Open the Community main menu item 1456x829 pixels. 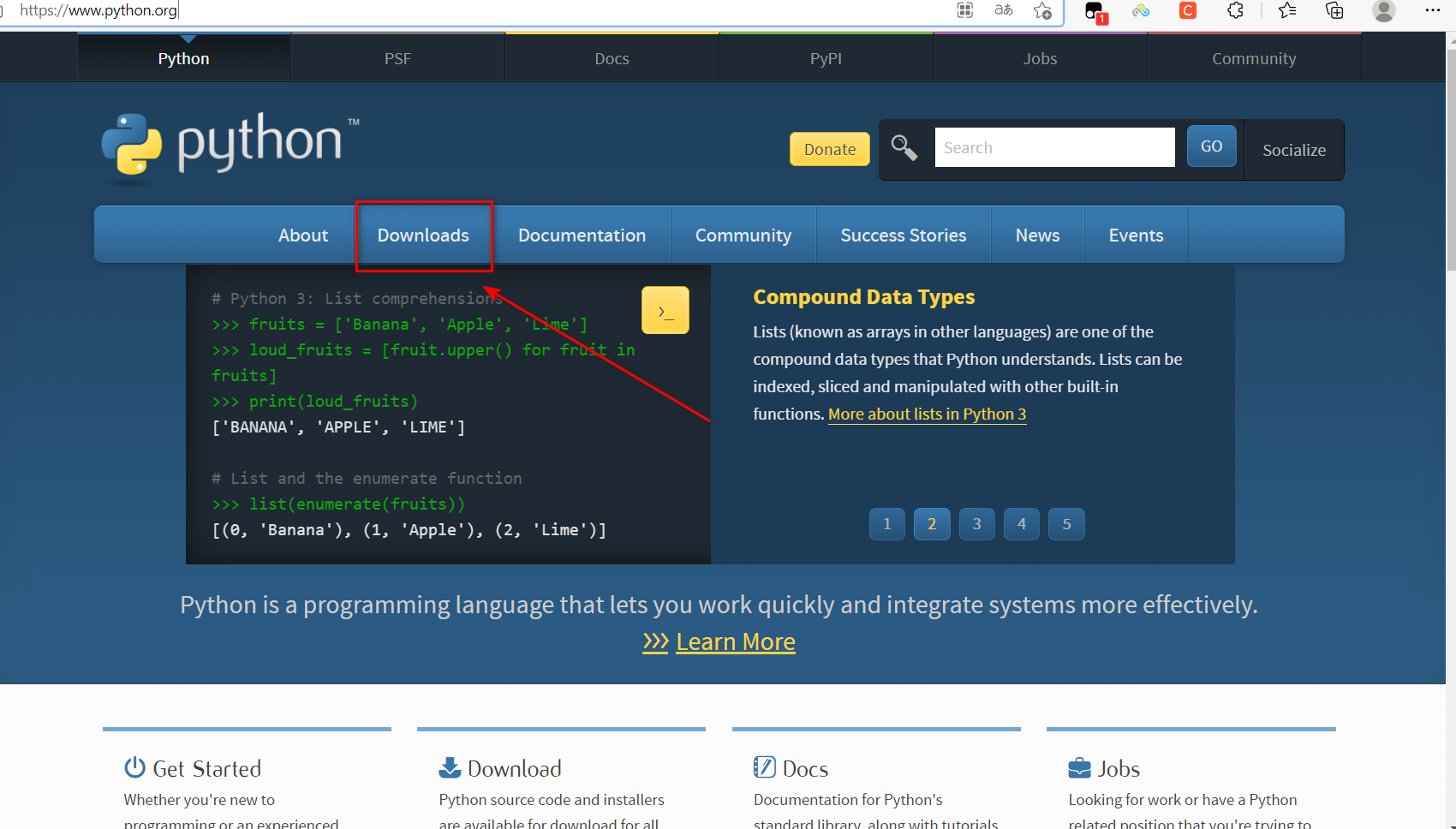point(743,235)
